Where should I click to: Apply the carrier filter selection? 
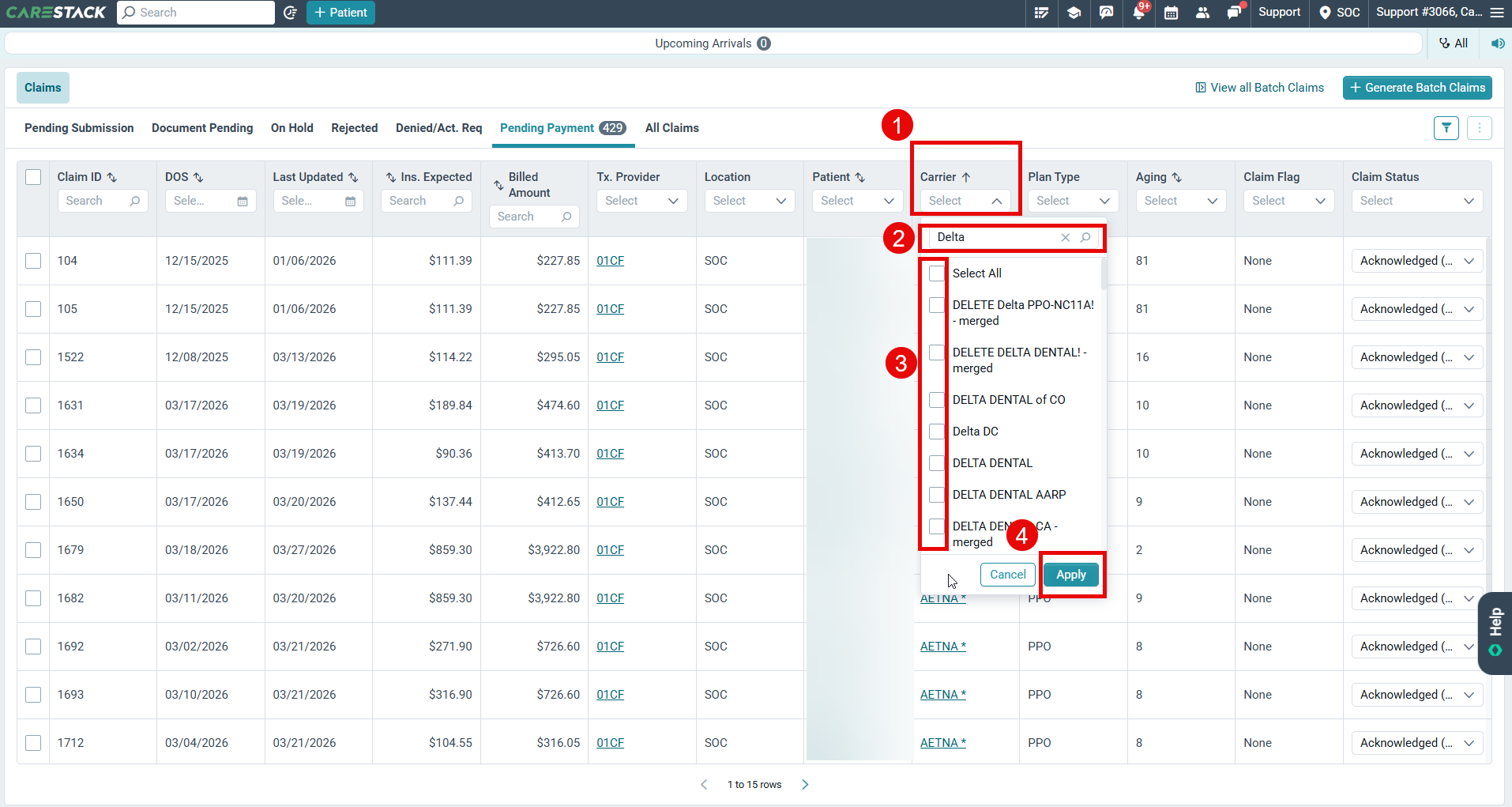1071,575
